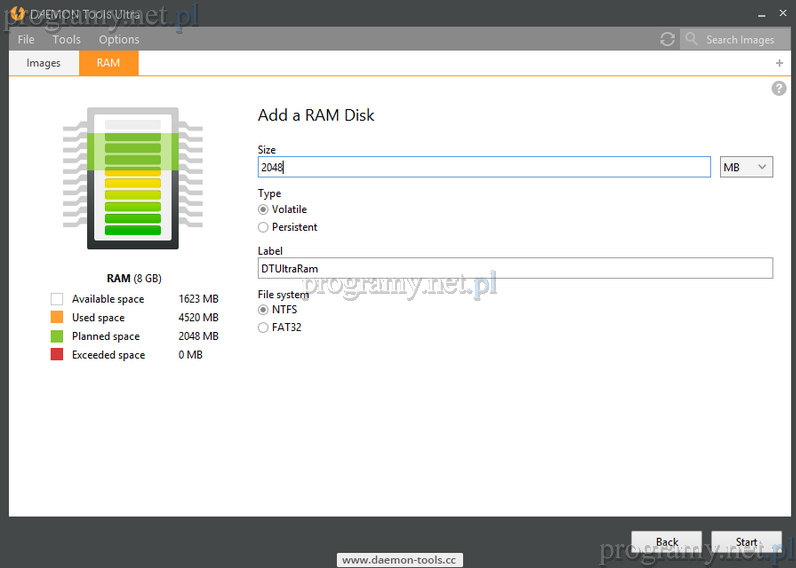Choose NTFS file system
796x568 pixels.
pos(264,310)
